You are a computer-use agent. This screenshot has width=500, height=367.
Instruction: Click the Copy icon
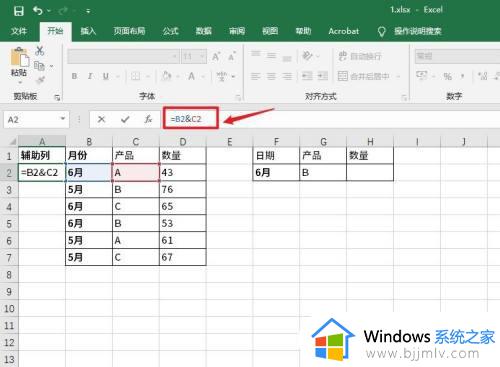point(39,66)
